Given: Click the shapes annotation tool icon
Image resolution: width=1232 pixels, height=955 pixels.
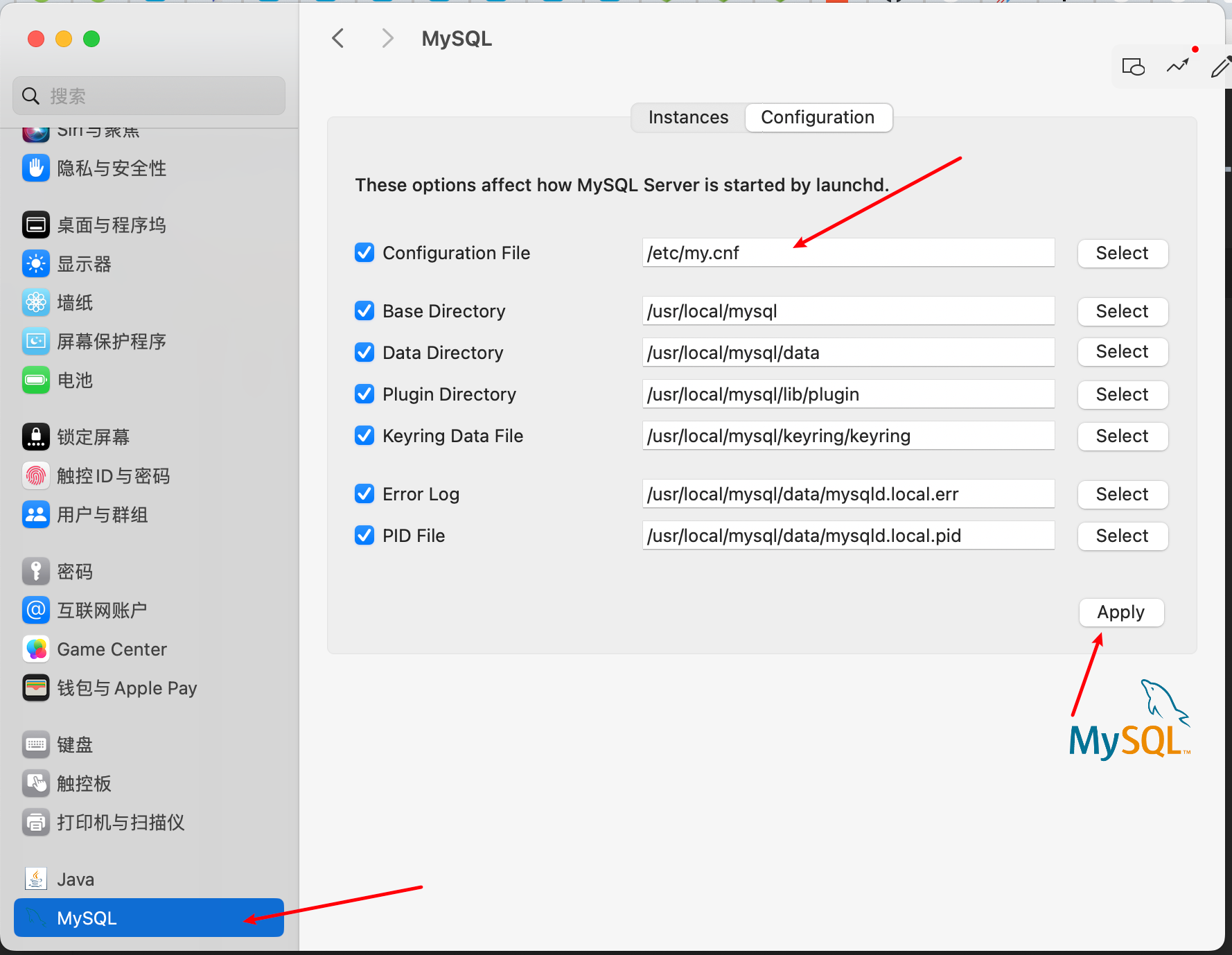Looking at the screenshot, I should (x=1134, y=67).
